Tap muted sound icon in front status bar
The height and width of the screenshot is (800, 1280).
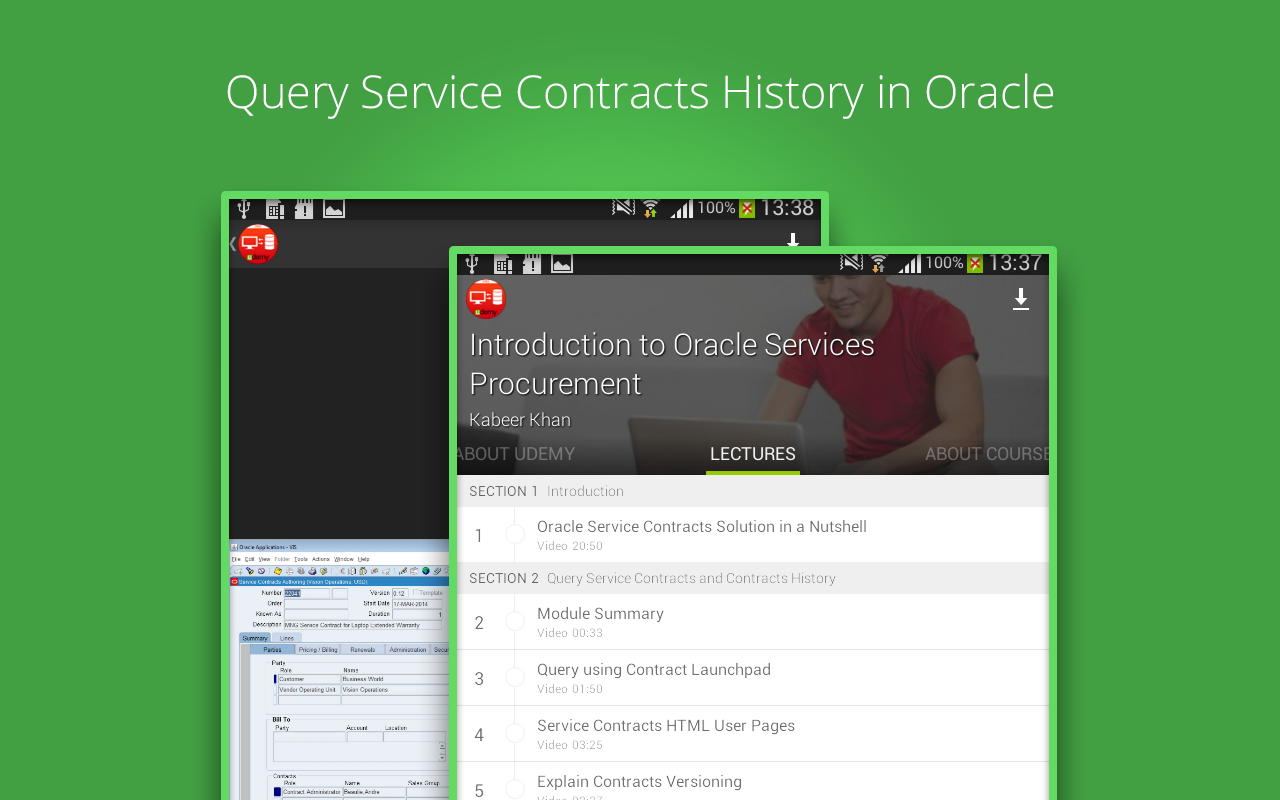point(852,263)
